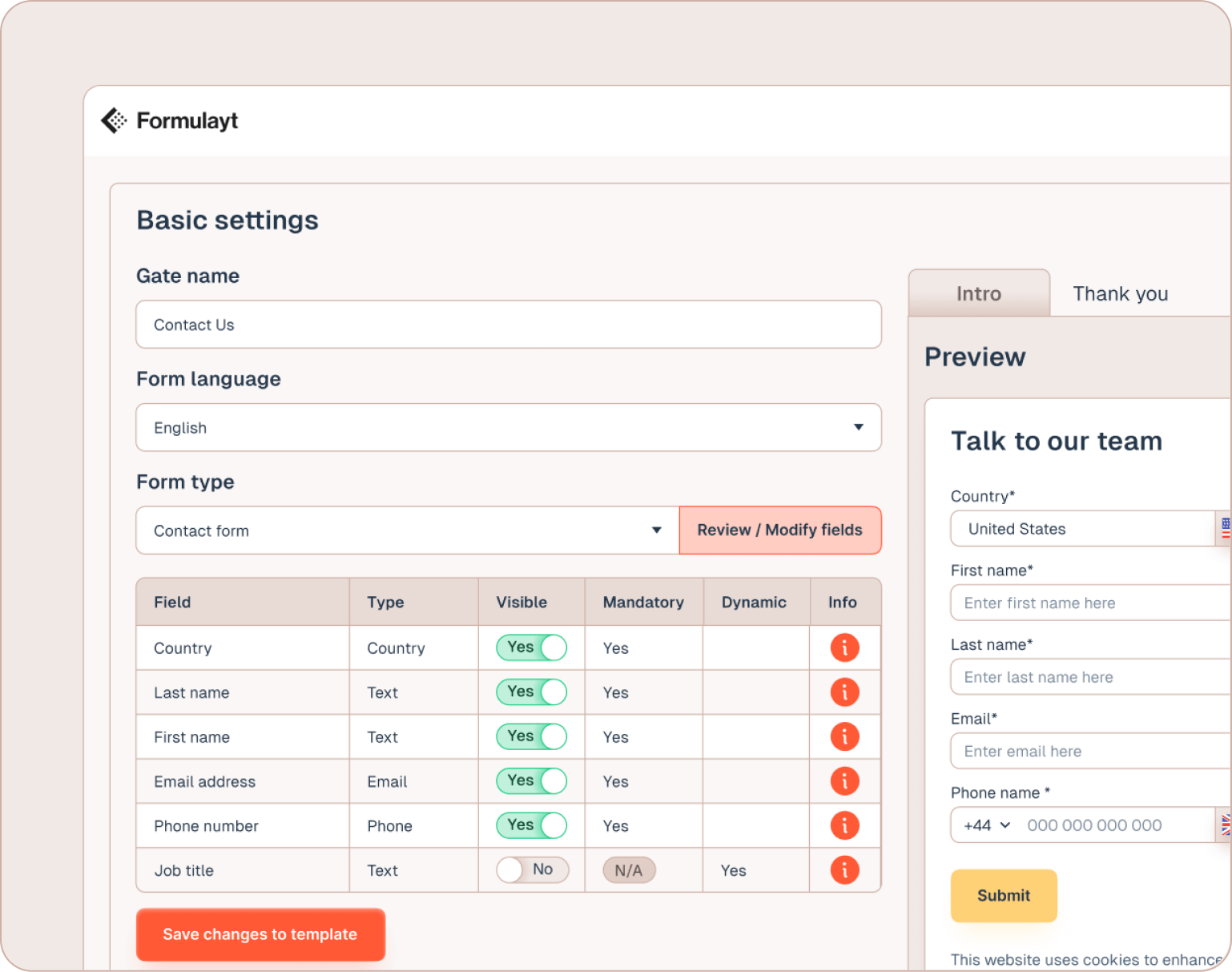
Task: Open the +44 country code dropdown
Action: pos(987,825)
